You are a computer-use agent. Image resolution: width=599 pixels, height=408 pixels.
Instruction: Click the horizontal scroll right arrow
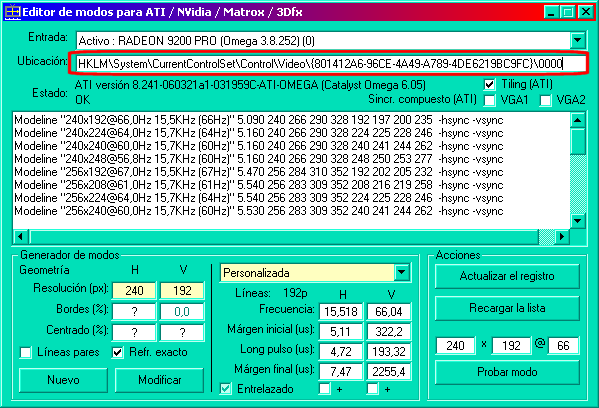point(562,236)
